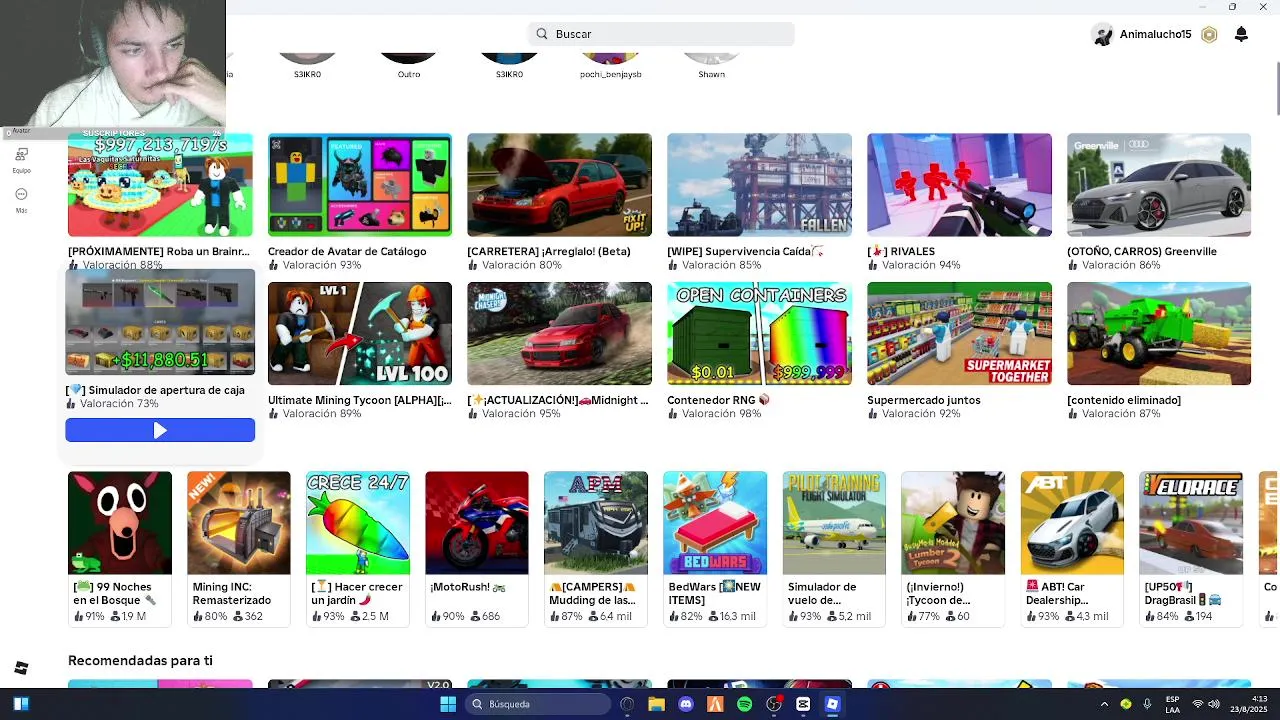Click the microphone tray icon
Screen dimensions: 1280x720
click(x=1147, y=704)
